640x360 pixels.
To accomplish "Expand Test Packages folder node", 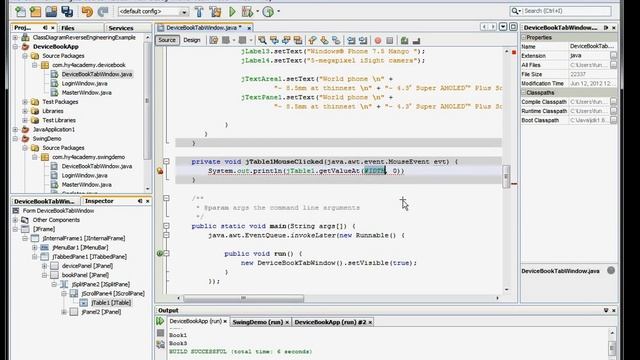I will 25,102.
